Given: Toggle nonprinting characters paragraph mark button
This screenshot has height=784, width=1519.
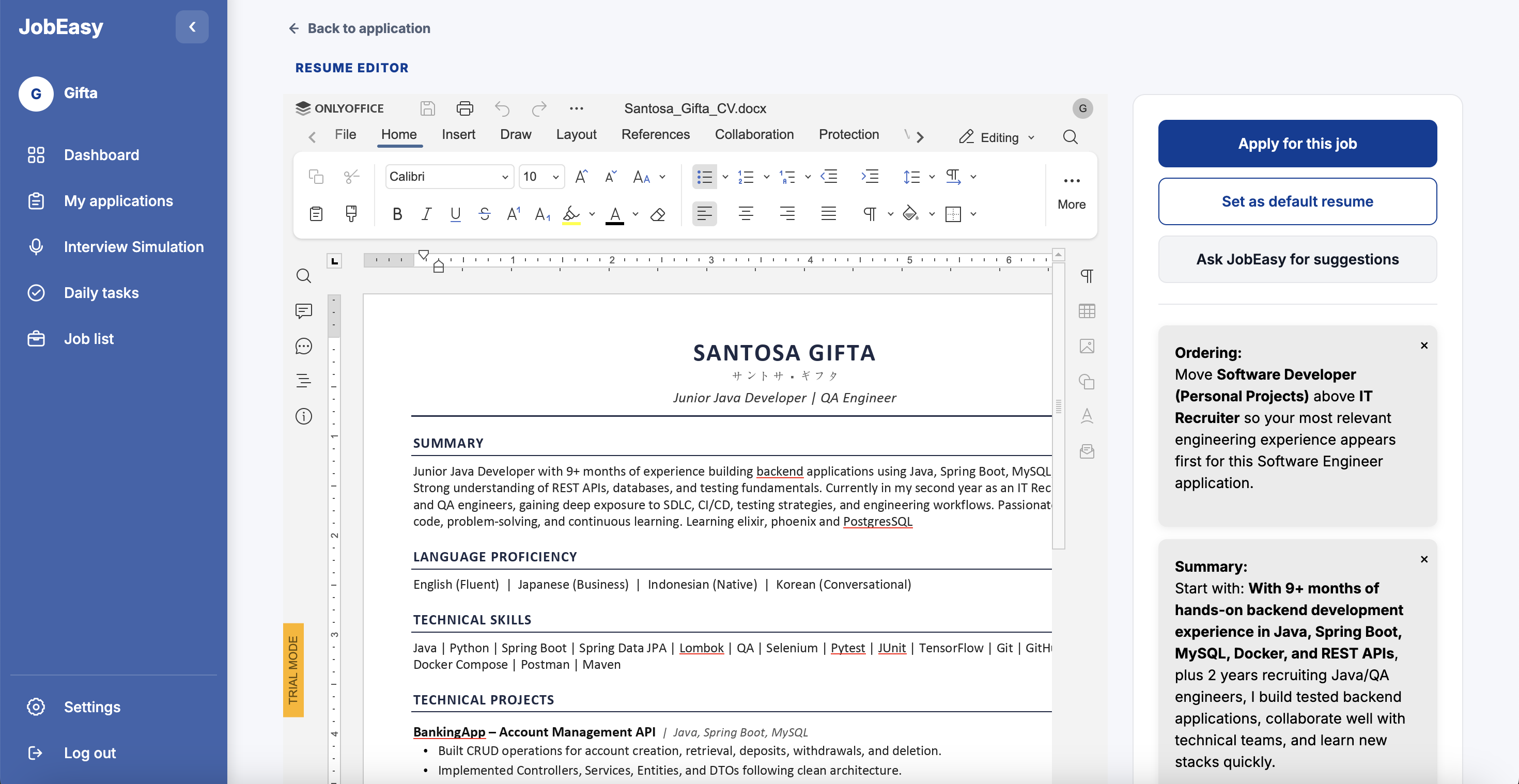Looking at the screenshot, I should pos(870,214).
